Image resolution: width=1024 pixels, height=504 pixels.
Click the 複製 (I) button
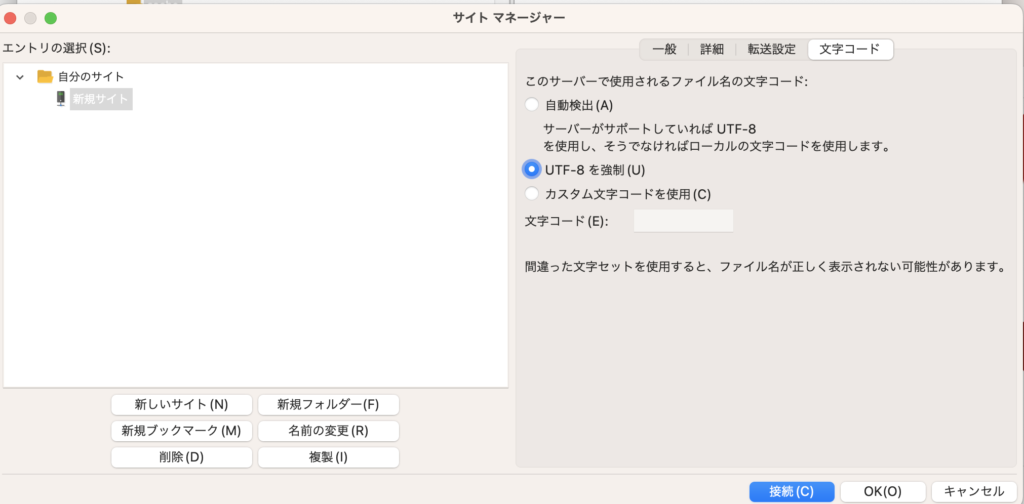pyautogui.click(x=328, y=457)
